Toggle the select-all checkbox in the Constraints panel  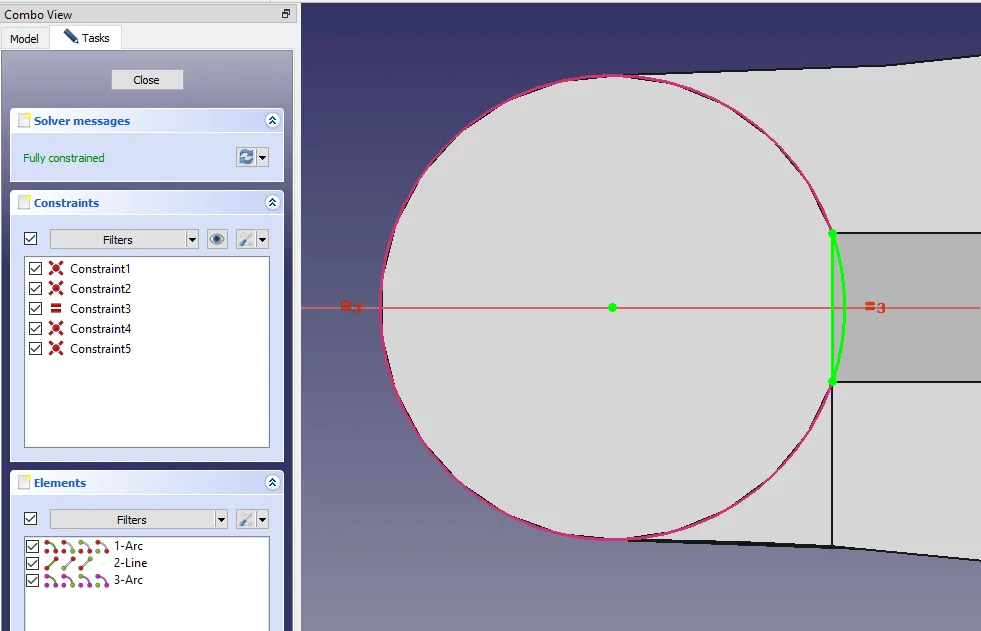tap(30, 239)
